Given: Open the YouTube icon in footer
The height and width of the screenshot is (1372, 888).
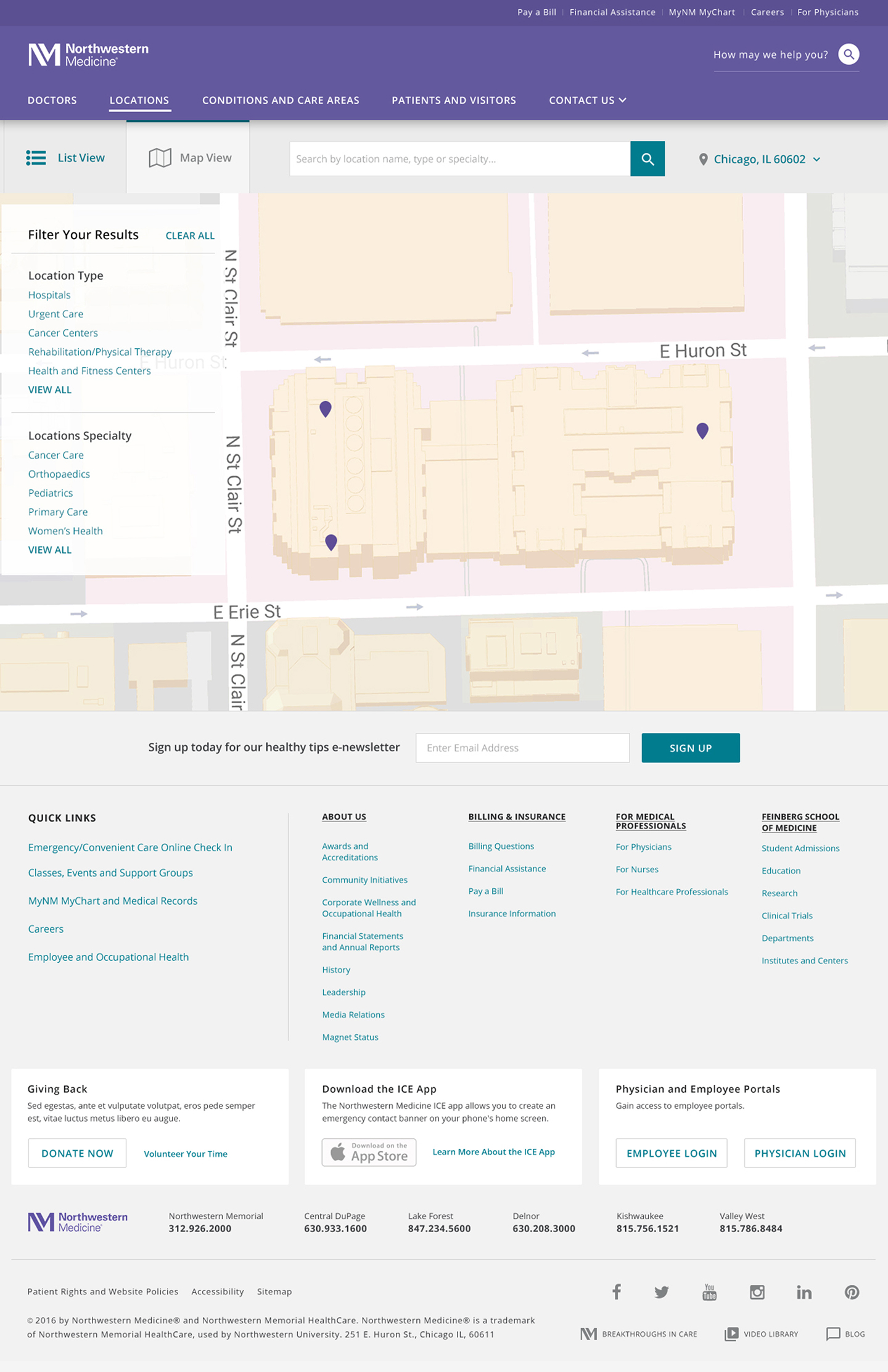Looking at the screenshot, I should [x=710, y=1292].
